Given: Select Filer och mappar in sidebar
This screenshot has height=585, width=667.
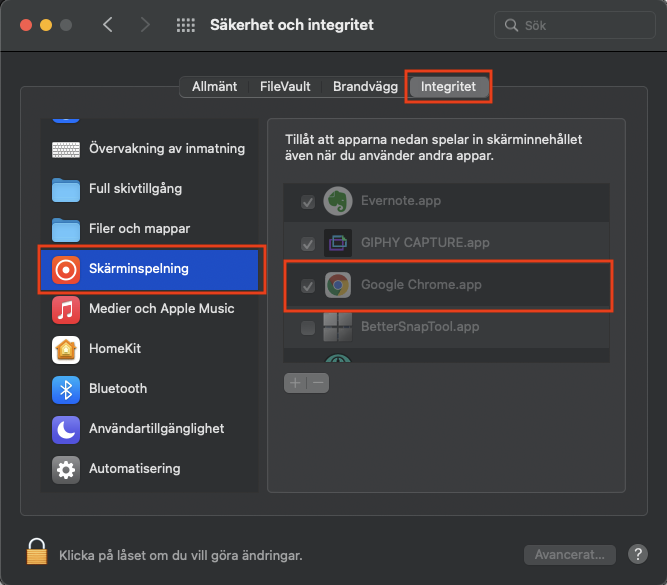Looking at the screenshot, I should tap(149, 229).
